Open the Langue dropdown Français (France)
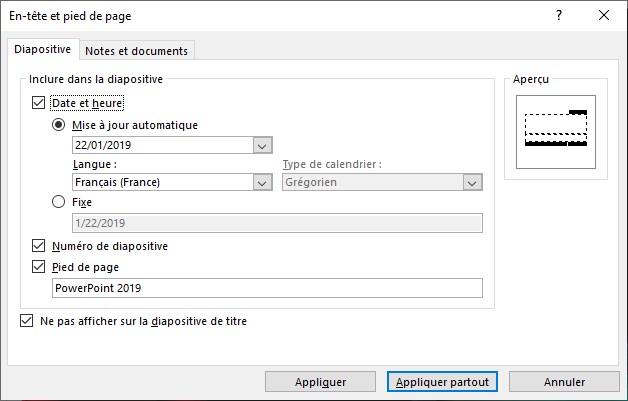628x401 pixels. [x=263, y=183]
